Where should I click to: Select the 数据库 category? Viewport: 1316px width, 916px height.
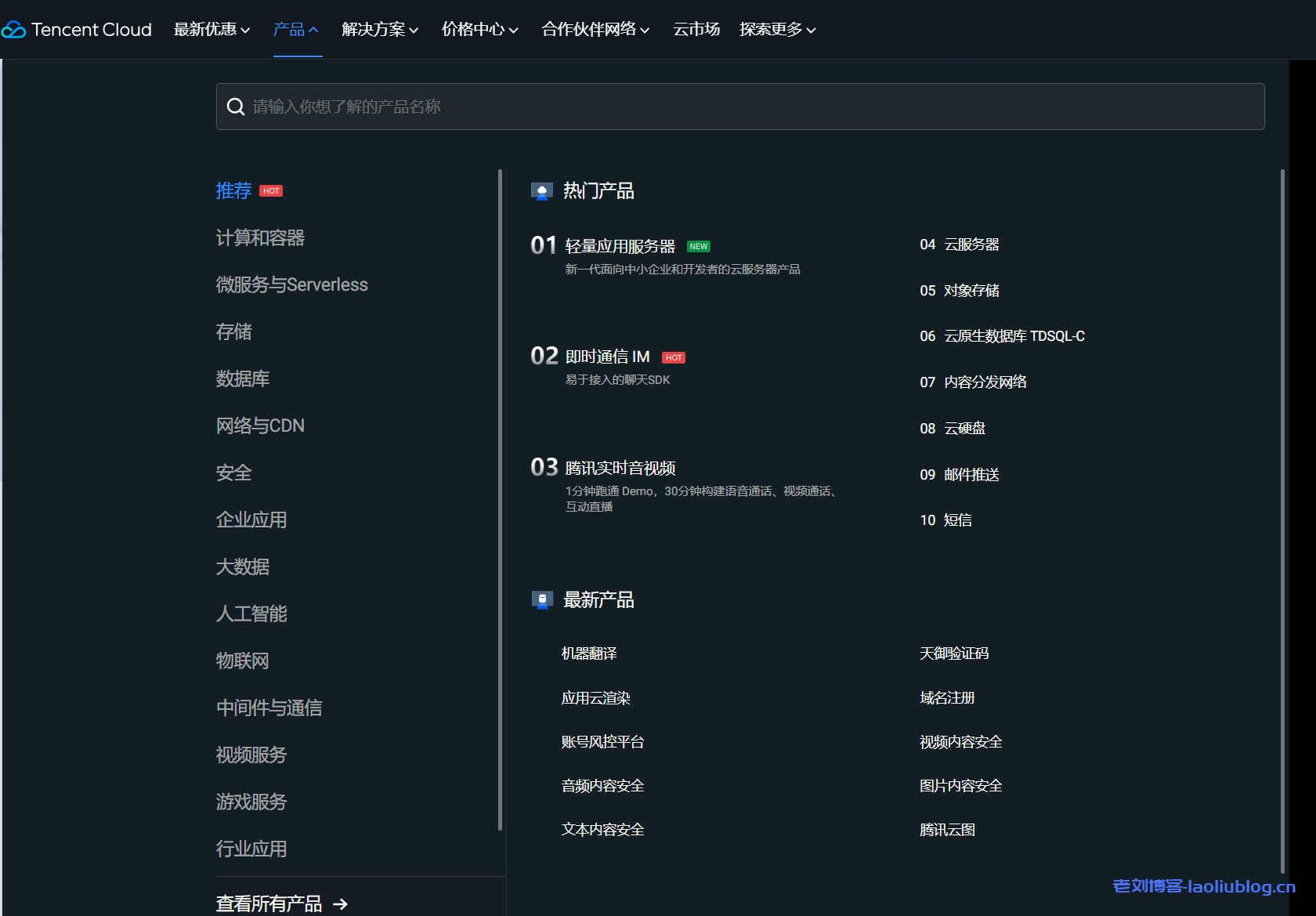click(242, 379)
